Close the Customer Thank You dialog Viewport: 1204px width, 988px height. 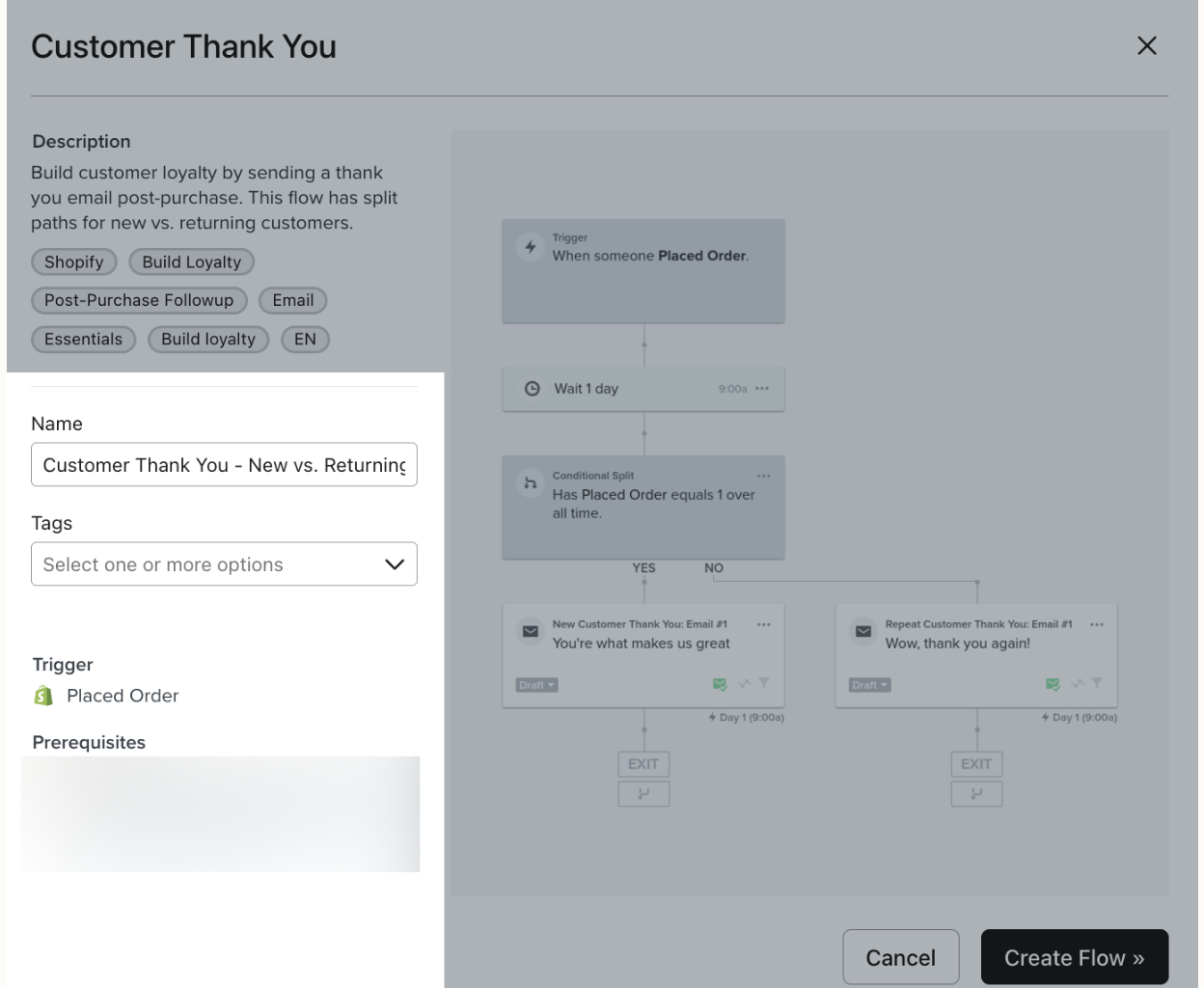click(x=1146, y=46)
